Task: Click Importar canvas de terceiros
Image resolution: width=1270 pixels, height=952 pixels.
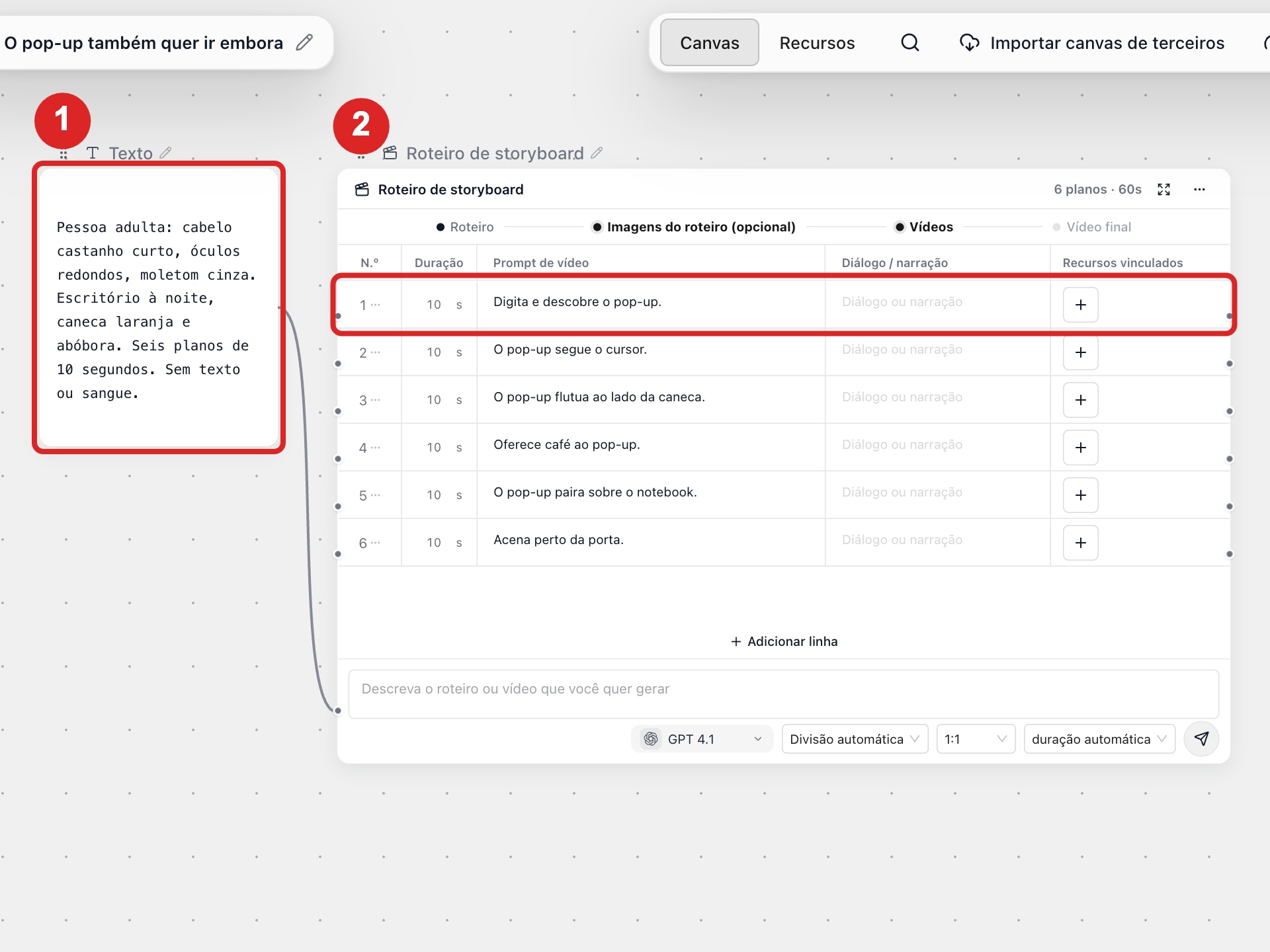Action: coord(1092,43)
